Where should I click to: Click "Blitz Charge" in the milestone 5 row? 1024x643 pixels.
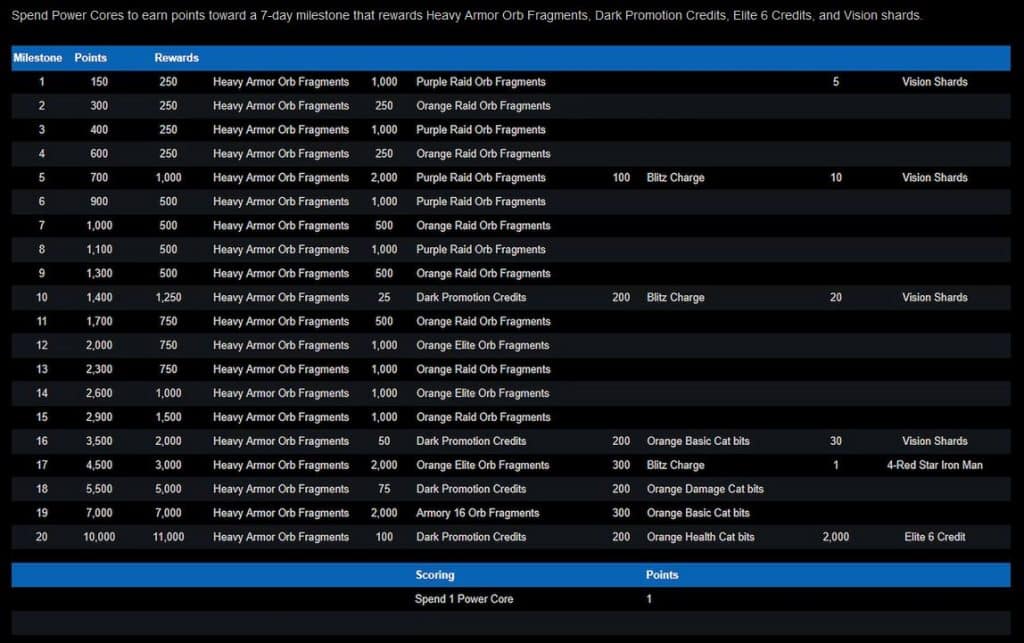point(675,178)
